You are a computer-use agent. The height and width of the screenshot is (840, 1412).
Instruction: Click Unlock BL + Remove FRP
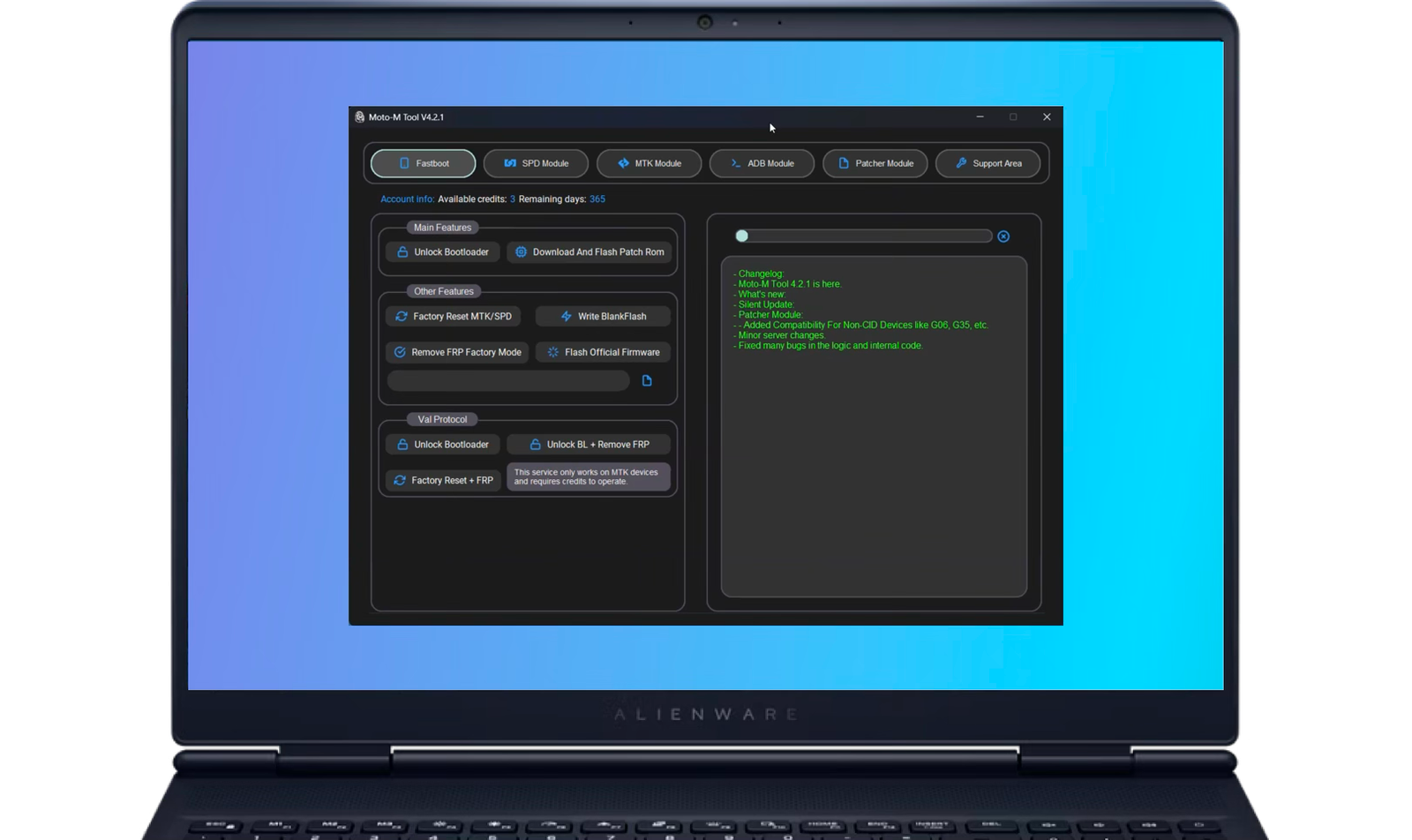click(589, 445)
